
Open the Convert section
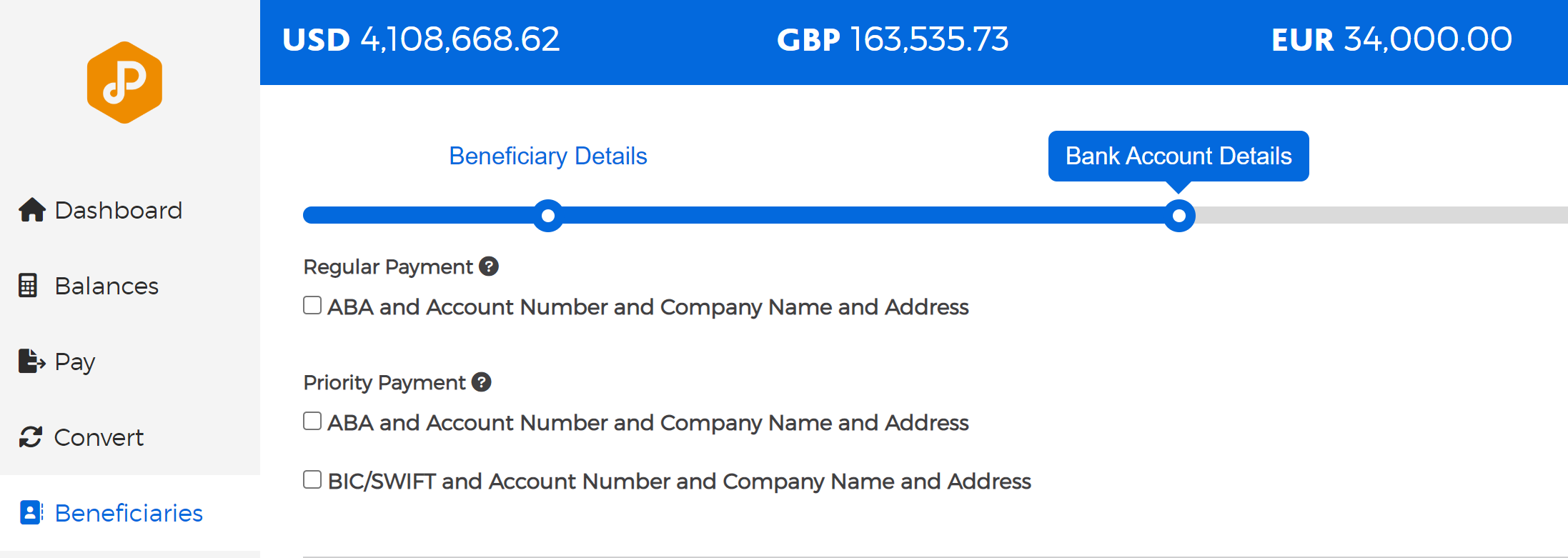[x=81, y=437]
